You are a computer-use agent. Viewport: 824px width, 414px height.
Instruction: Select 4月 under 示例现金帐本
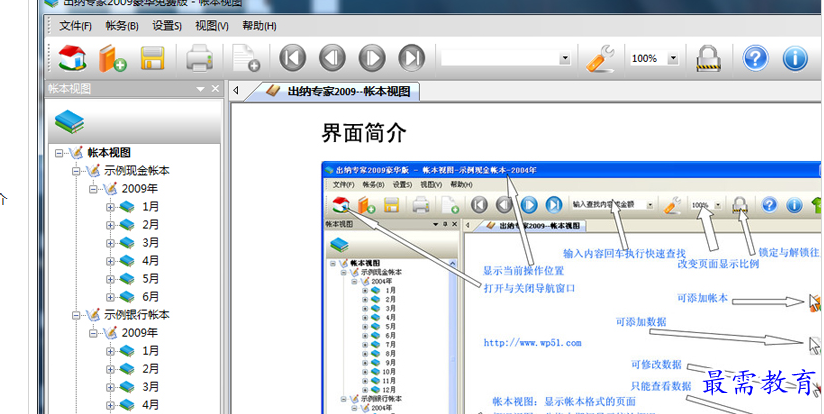150,261
